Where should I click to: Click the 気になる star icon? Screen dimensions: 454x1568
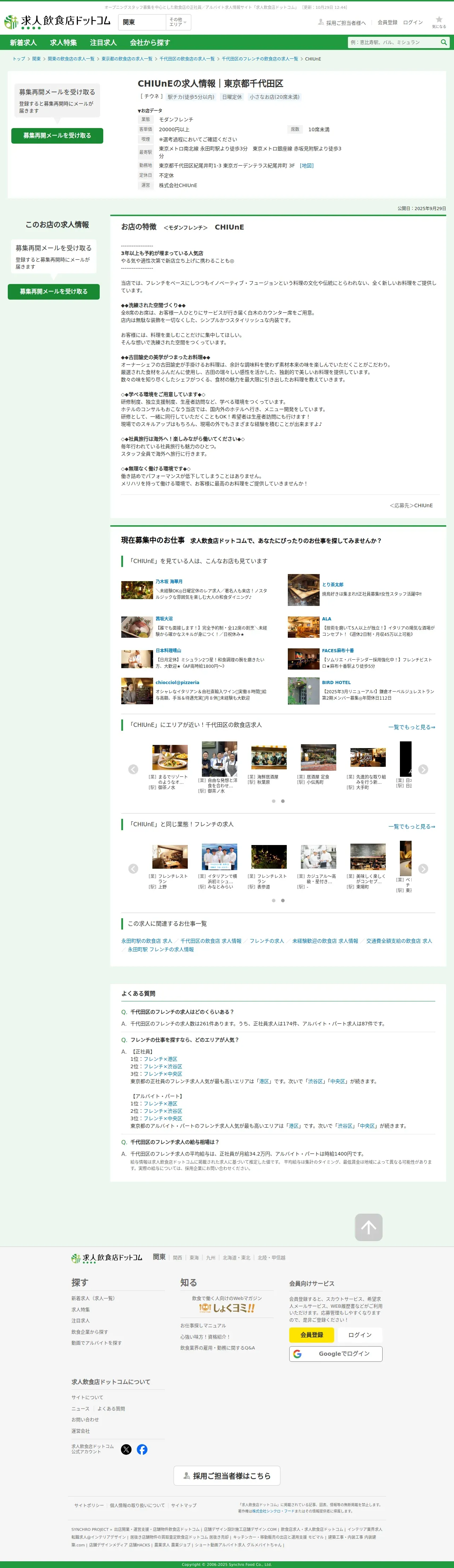pos(439,23)
